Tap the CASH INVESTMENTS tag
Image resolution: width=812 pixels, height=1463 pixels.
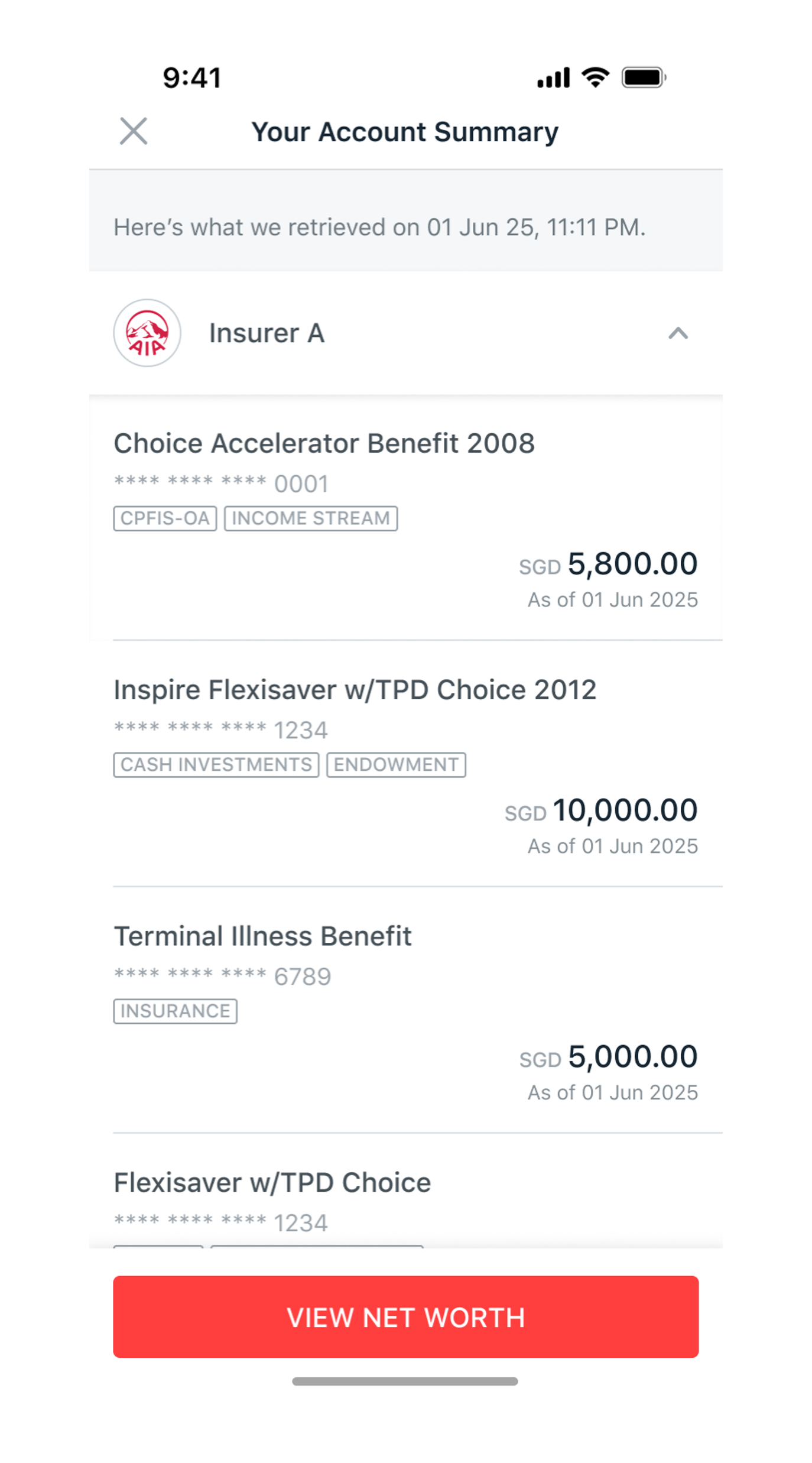click(x=216, y=765)
